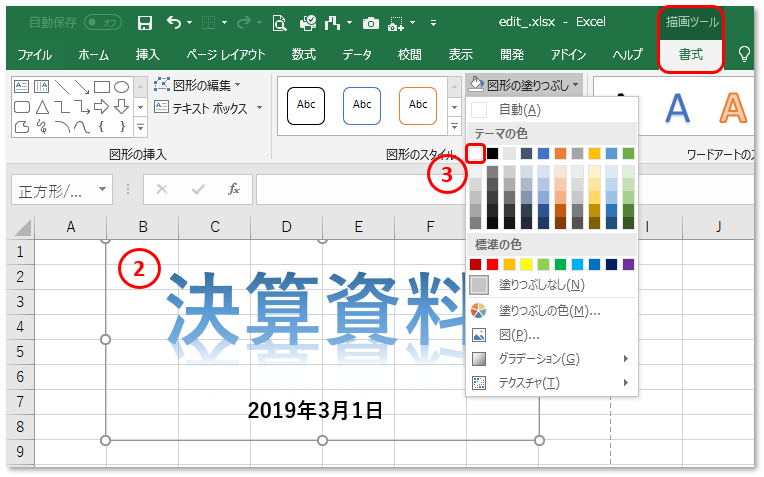Select the oval shape in the shapes gallery
This screenshot has height=477, width=764.
click(121, 87)
